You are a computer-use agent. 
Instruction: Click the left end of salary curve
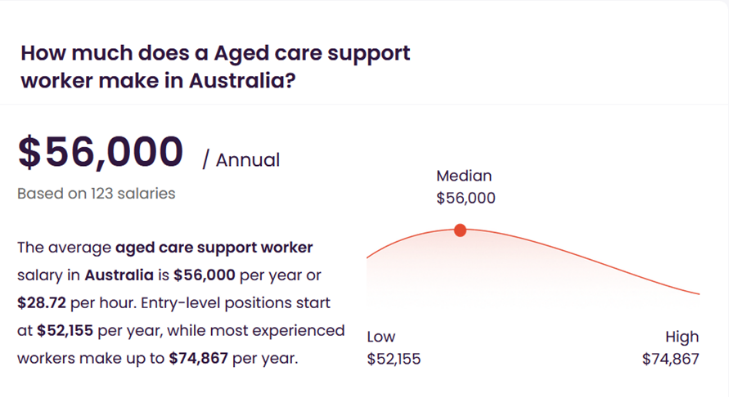(x=368, y=256)
